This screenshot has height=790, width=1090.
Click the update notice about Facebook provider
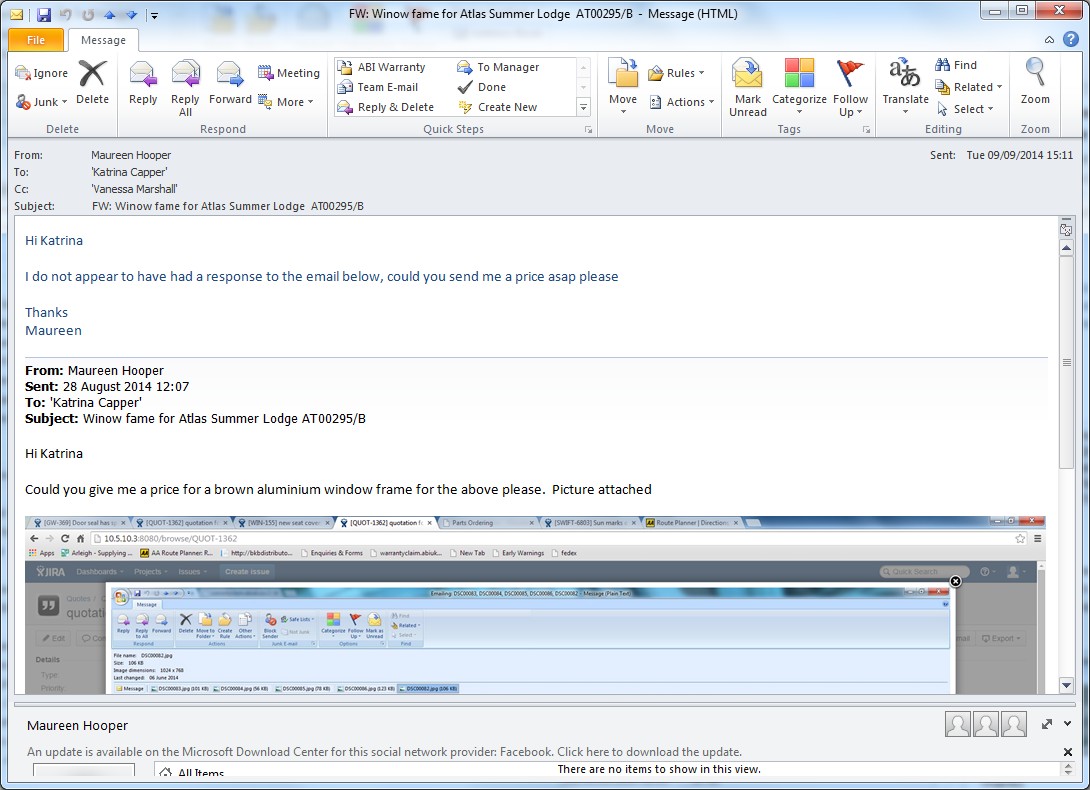(x=384, y=752)
